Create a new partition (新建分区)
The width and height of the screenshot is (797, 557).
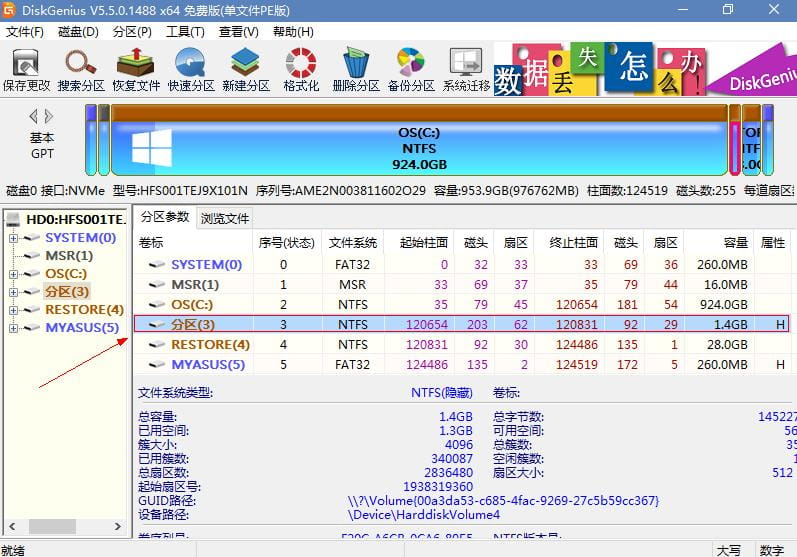[246, 70]
